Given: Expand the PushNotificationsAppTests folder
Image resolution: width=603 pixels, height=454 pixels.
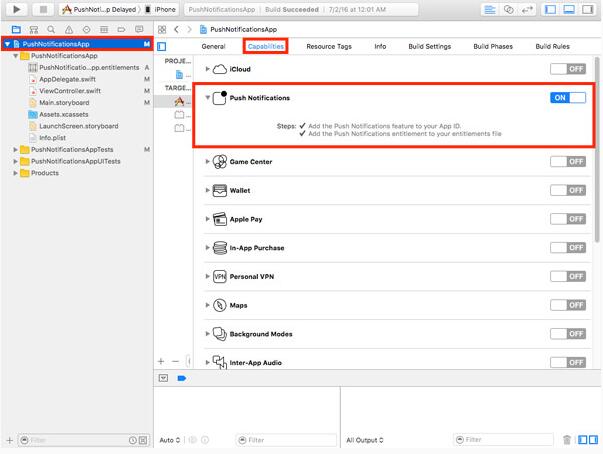Looking at the screenshot, I should (17, 150).
